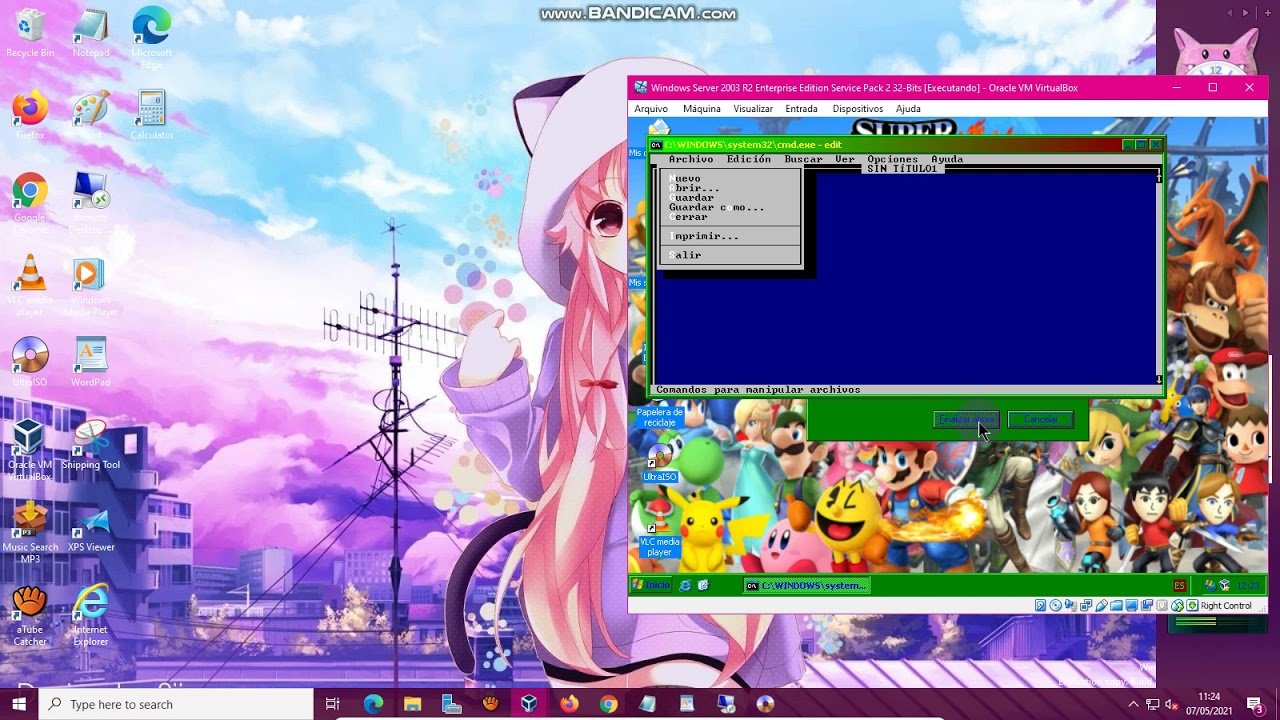Click the VirtualBox taskbar icon on Windows 10 taskbar
Viewport: 1280px width, 720px height.
529,704
